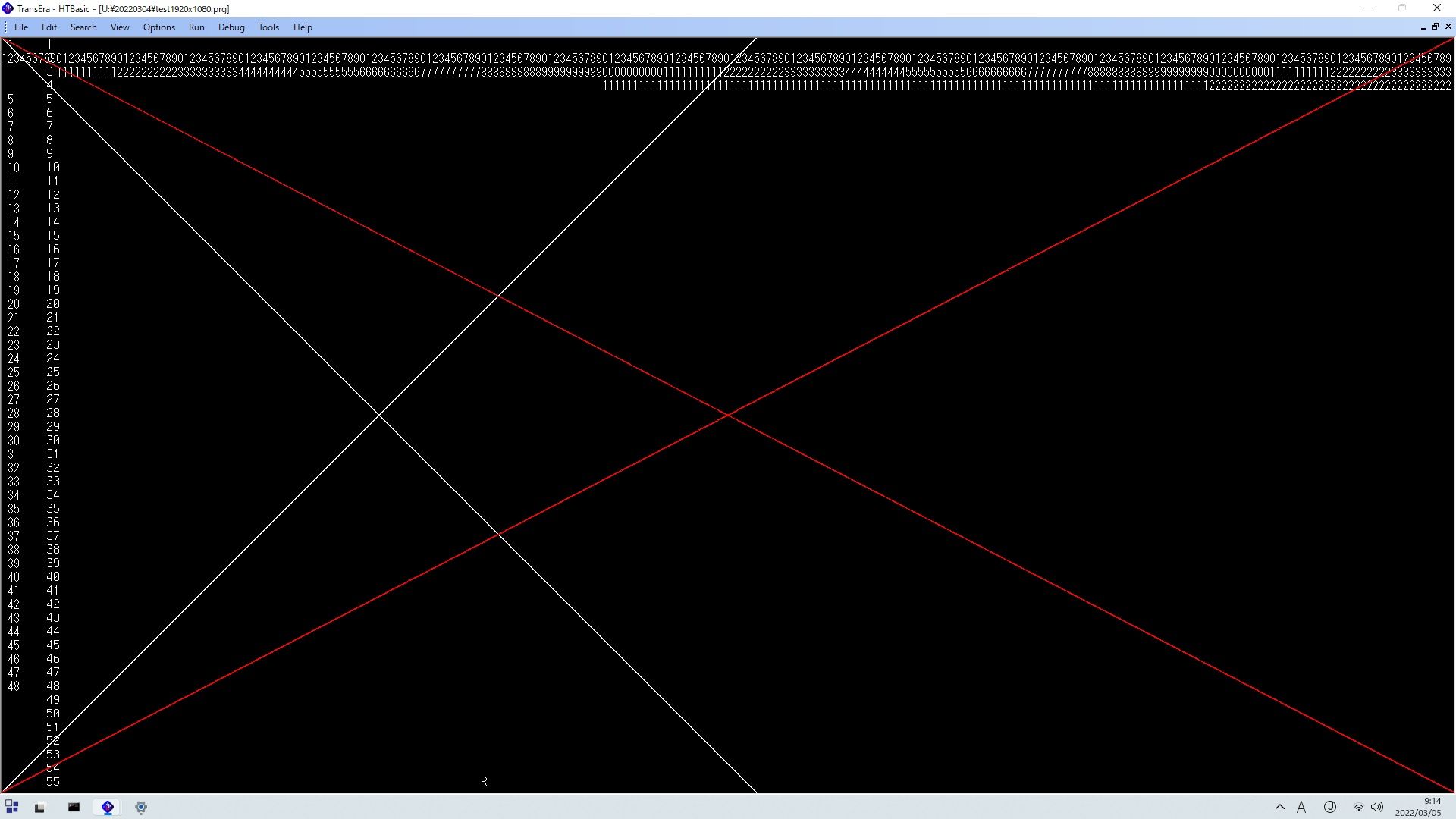Open the Start menu icon
Viewport: 1456px width, 819px height.
[12, 807]
